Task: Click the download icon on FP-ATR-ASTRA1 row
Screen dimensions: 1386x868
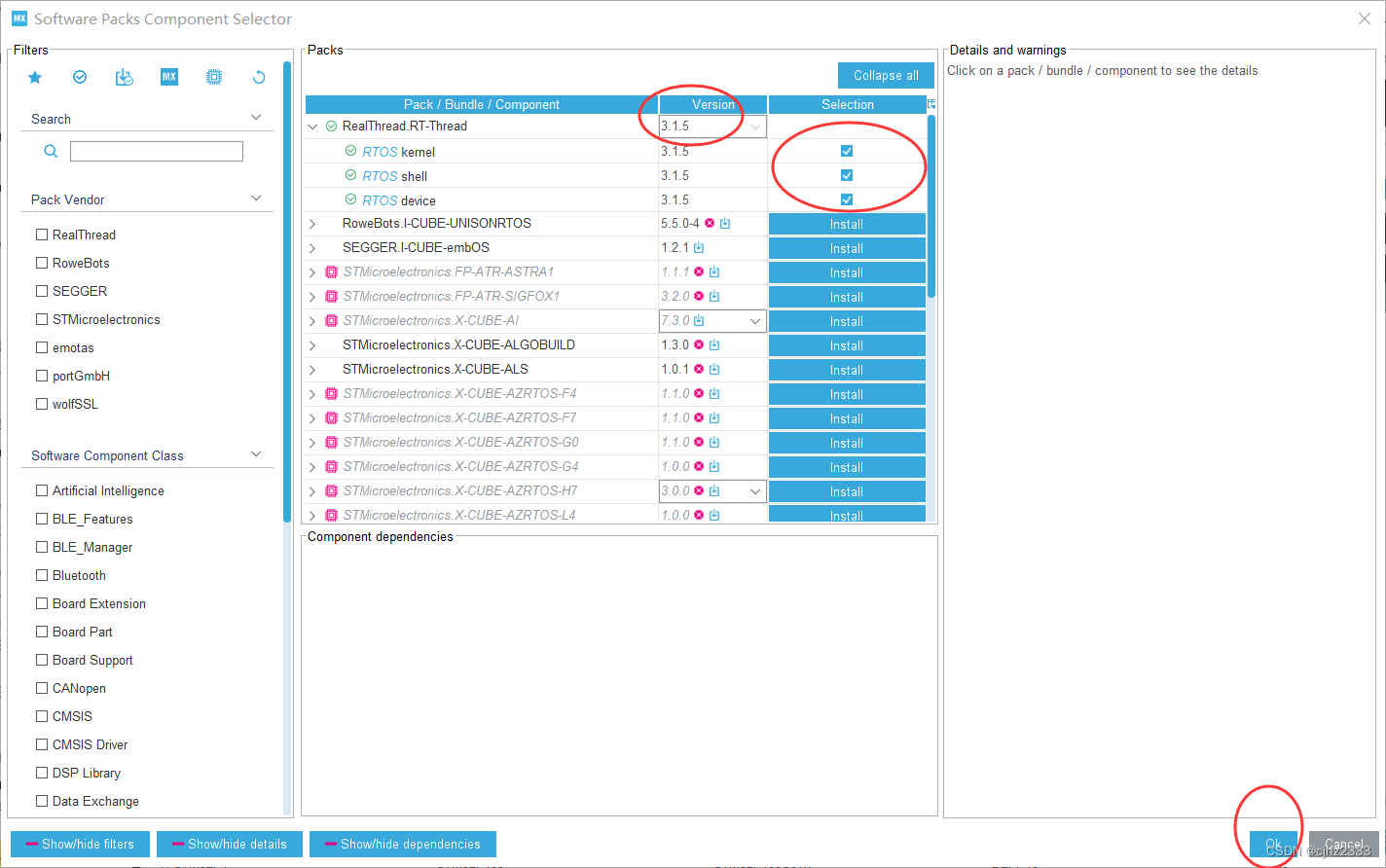Action: pos(714,271)
